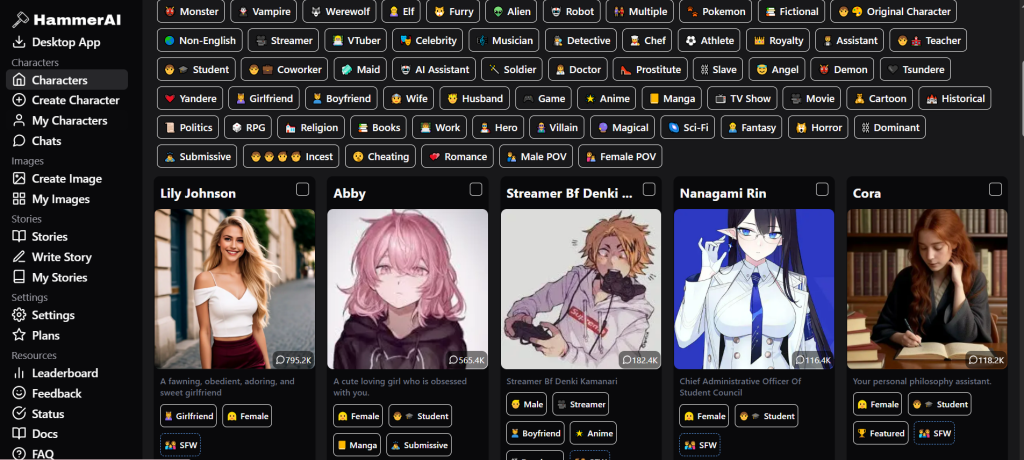Select the Sci-Fi category tag
1024x460 pixels.
[x=688, y=127]
